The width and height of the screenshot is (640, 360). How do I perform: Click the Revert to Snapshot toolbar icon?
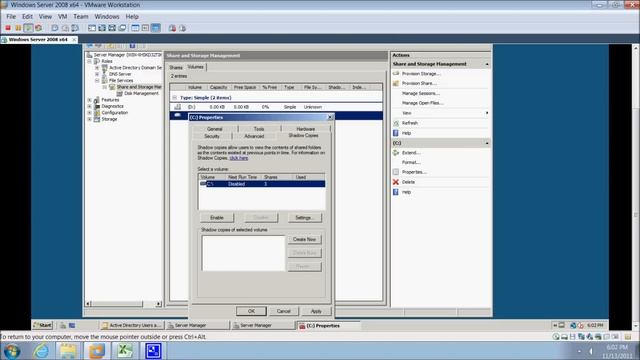point(65,28)
